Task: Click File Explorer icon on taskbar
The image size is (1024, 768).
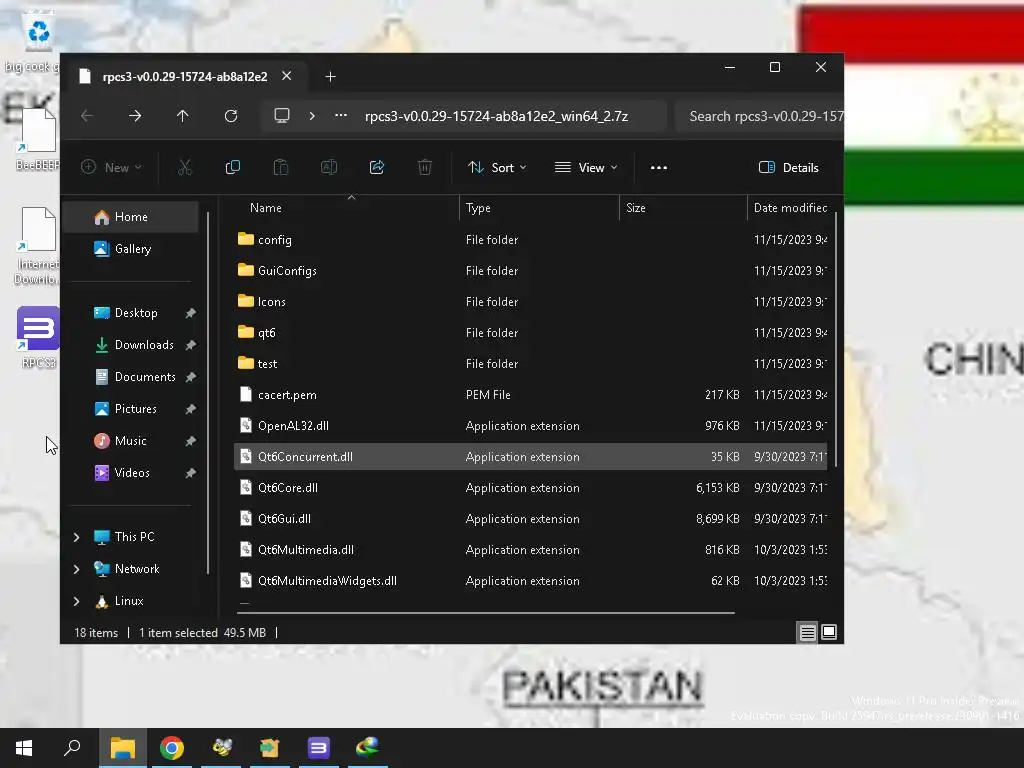Action: point(122,748)
